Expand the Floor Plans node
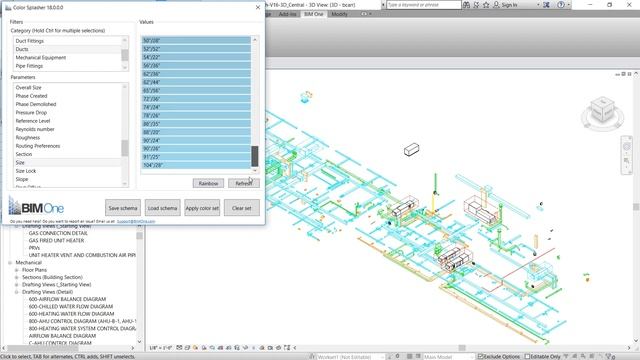 (x=17, y=270)
